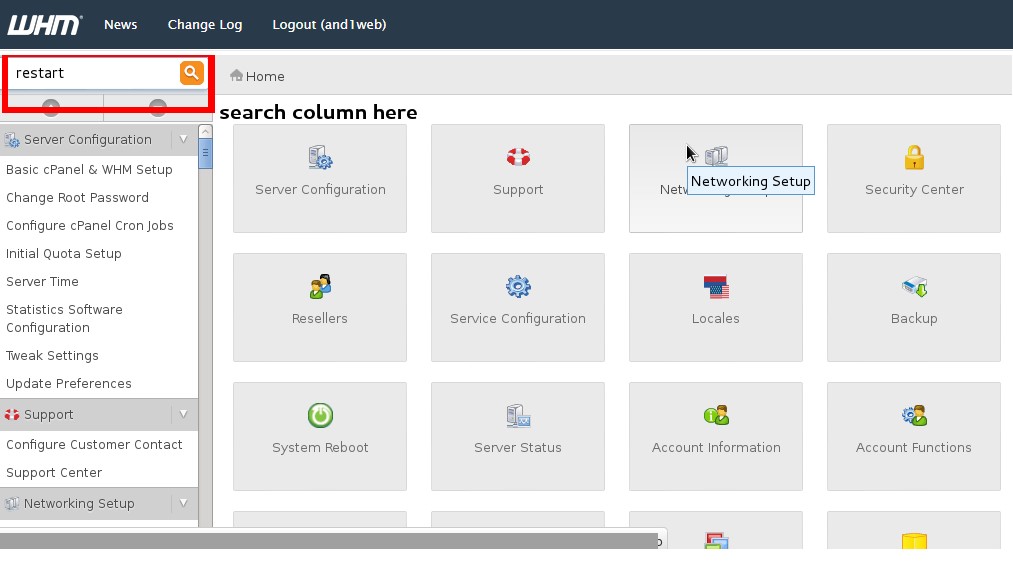
Task: Open the Tweak Settings sidebar link
Action: pyautogui.click(x=52, y=355)
